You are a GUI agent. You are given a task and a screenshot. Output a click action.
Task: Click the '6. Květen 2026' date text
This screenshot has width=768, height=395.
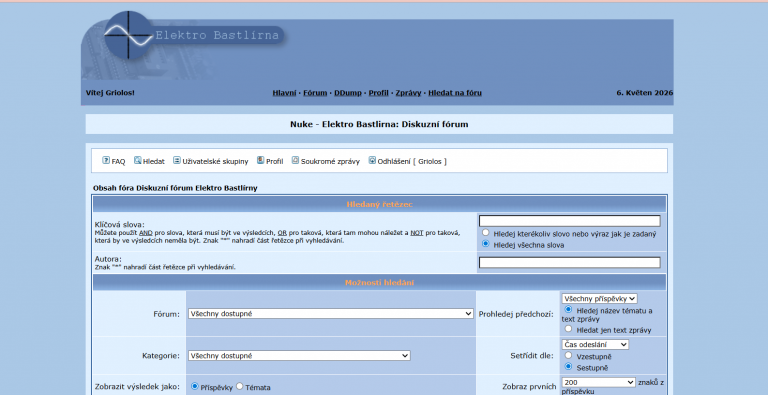[x=645, y=93]
